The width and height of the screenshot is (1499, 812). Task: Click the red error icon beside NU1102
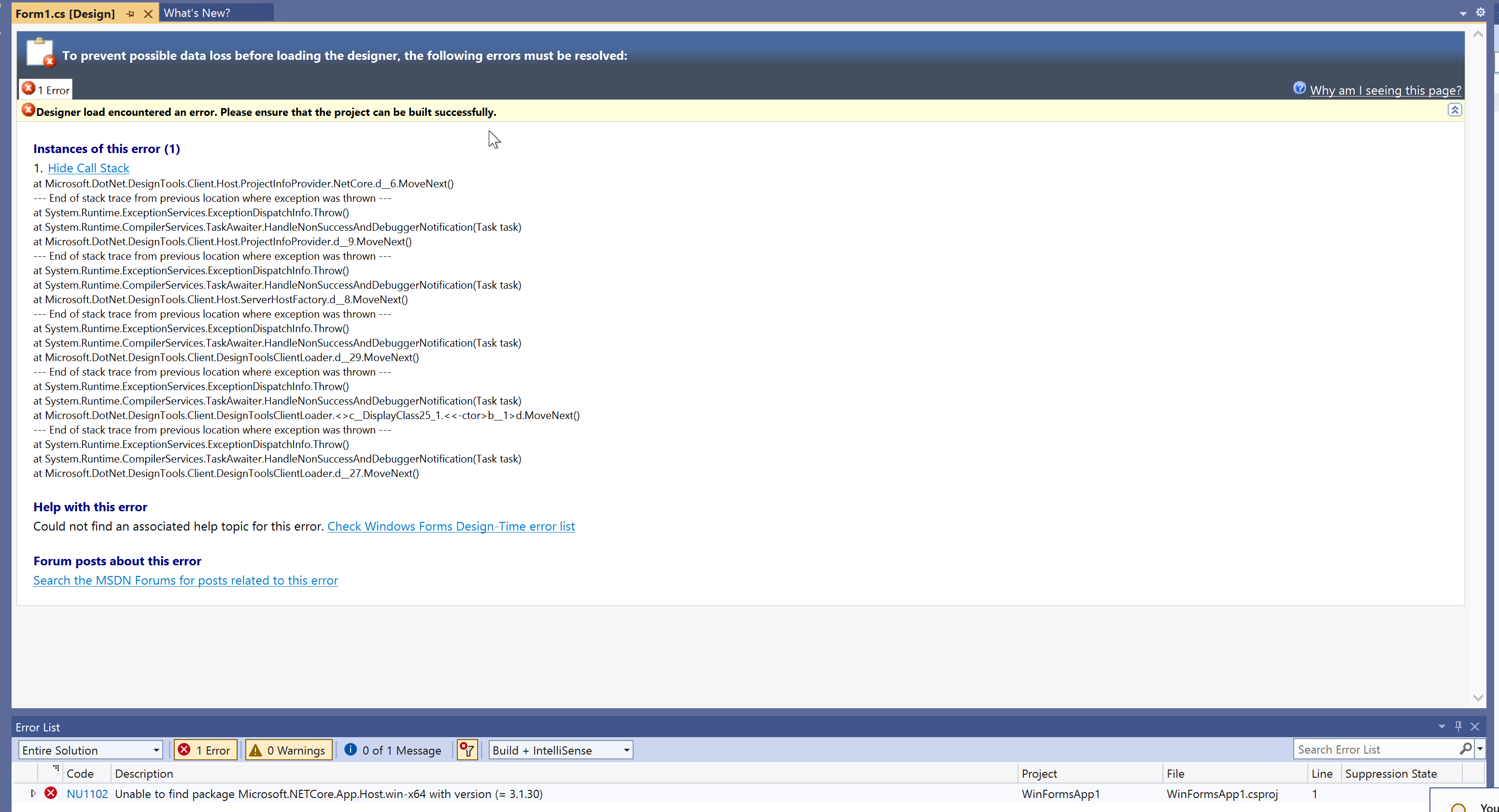pos(51,793)
